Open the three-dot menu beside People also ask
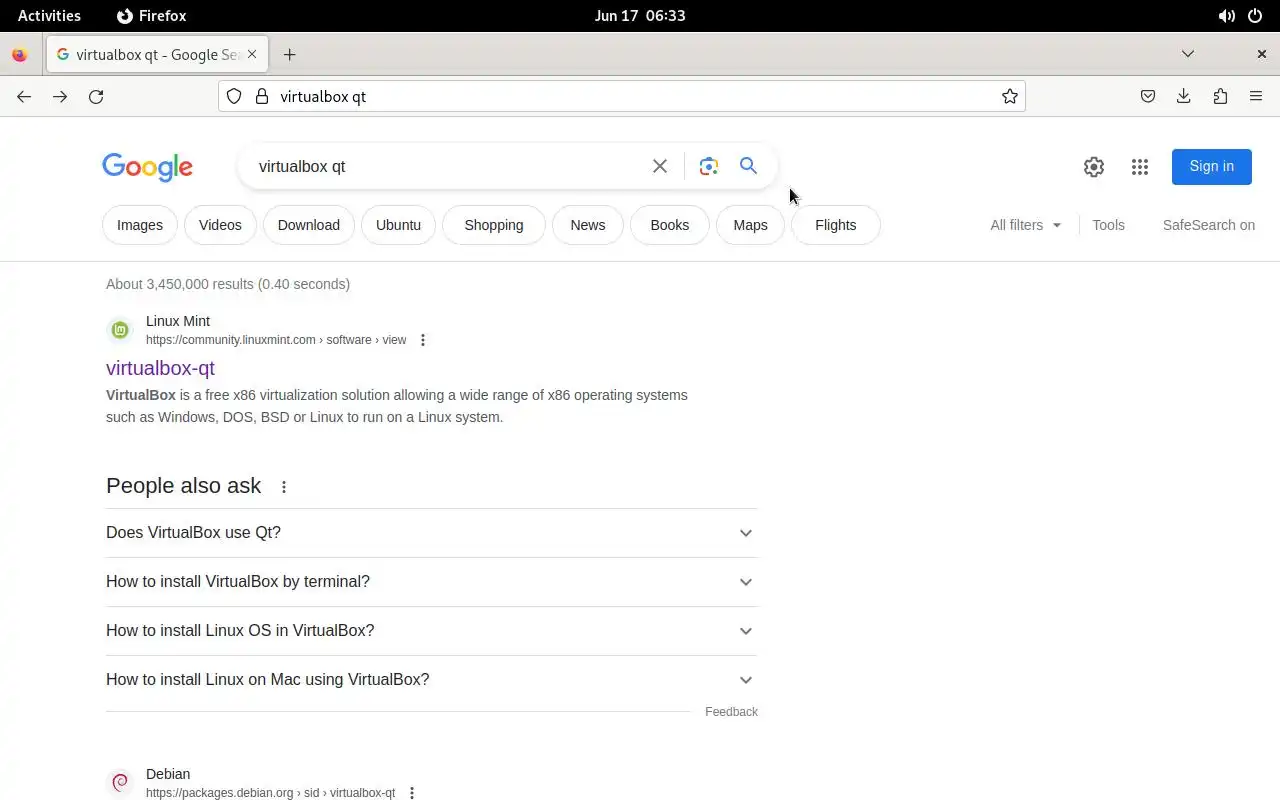Viewport: 1280px width, 800px height. point(284,487)
